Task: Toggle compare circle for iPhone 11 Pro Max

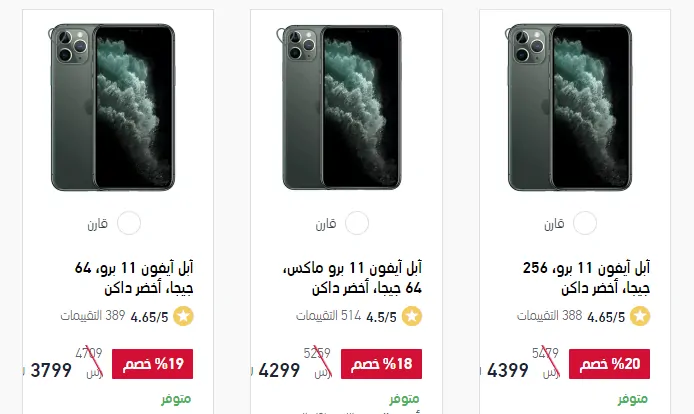Action: (357, 223)
